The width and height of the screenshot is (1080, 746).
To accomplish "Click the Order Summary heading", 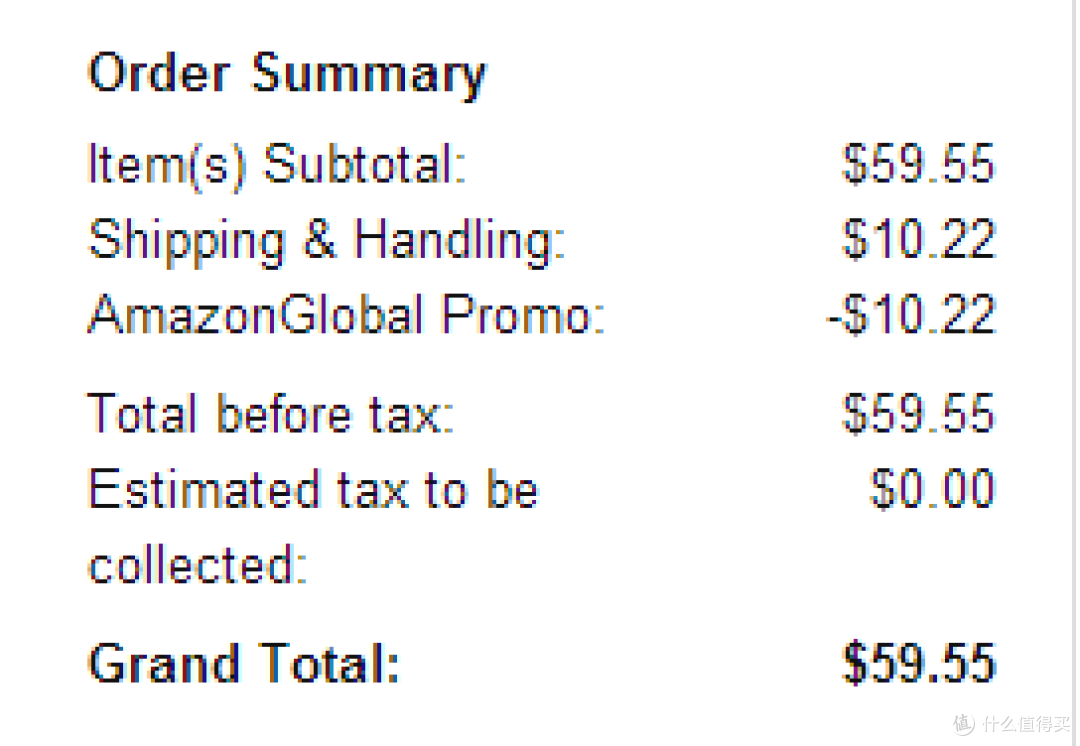I will coord(287,74).
